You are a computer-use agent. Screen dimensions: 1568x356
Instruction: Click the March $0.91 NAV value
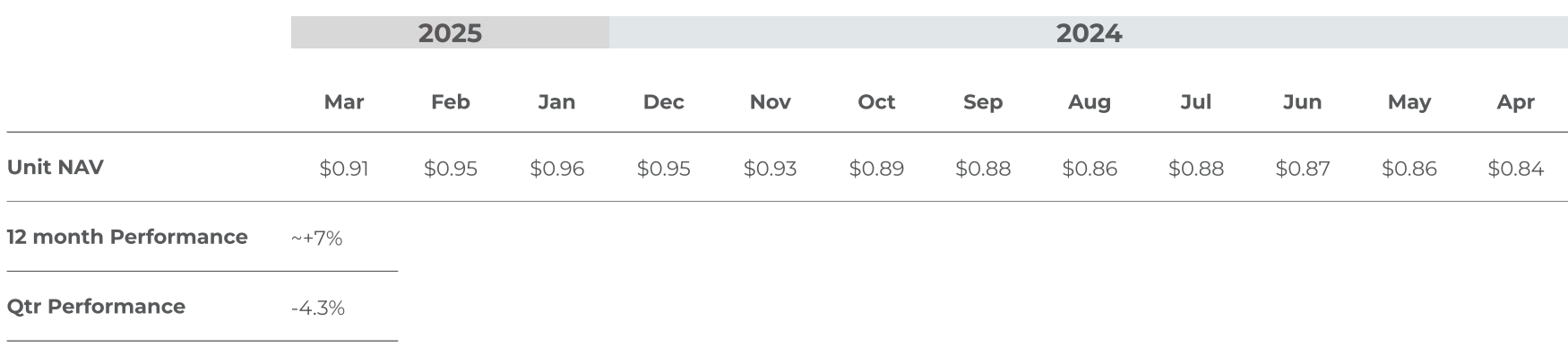(x=344, y=169)
